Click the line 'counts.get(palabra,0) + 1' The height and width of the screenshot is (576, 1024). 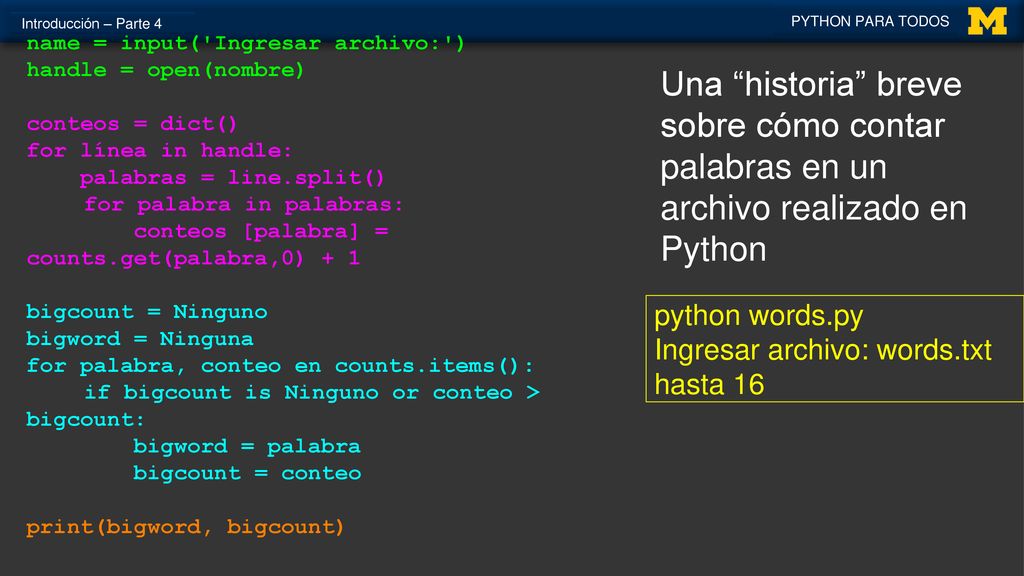193,258
